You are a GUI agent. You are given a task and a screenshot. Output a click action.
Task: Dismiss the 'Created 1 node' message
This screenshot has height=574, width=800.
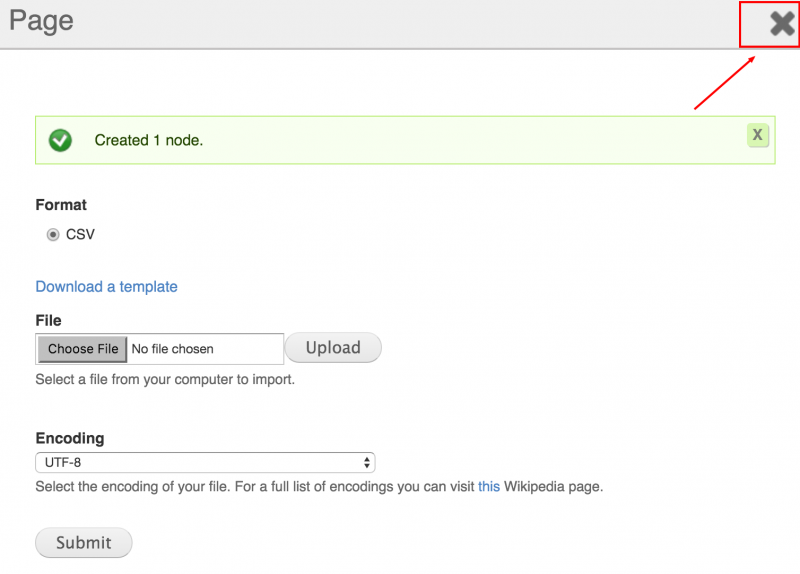pos(758,135)
